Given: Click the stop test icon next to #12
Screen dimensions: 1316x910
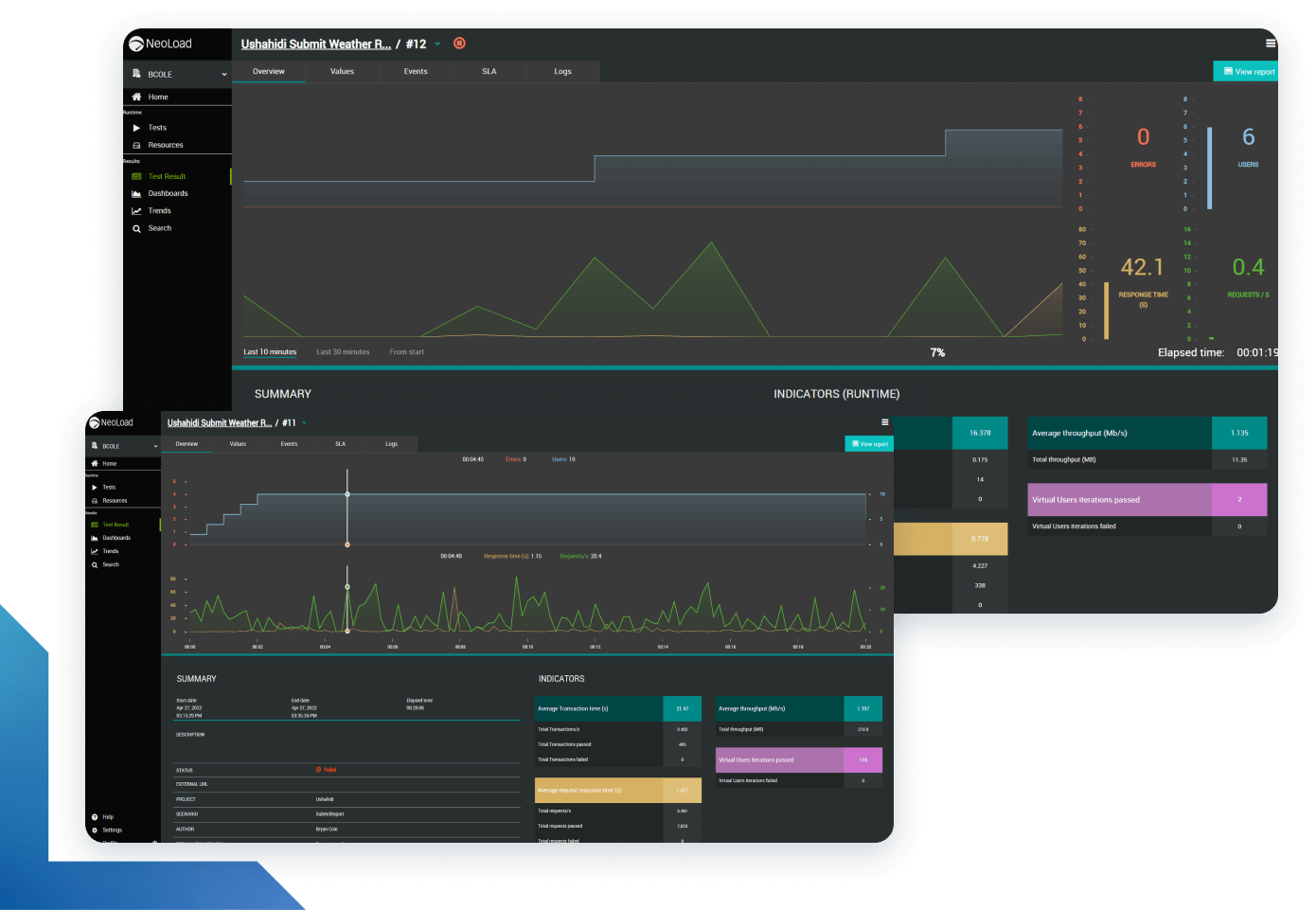Looking at the screenshot, I should tap(459, 44).
